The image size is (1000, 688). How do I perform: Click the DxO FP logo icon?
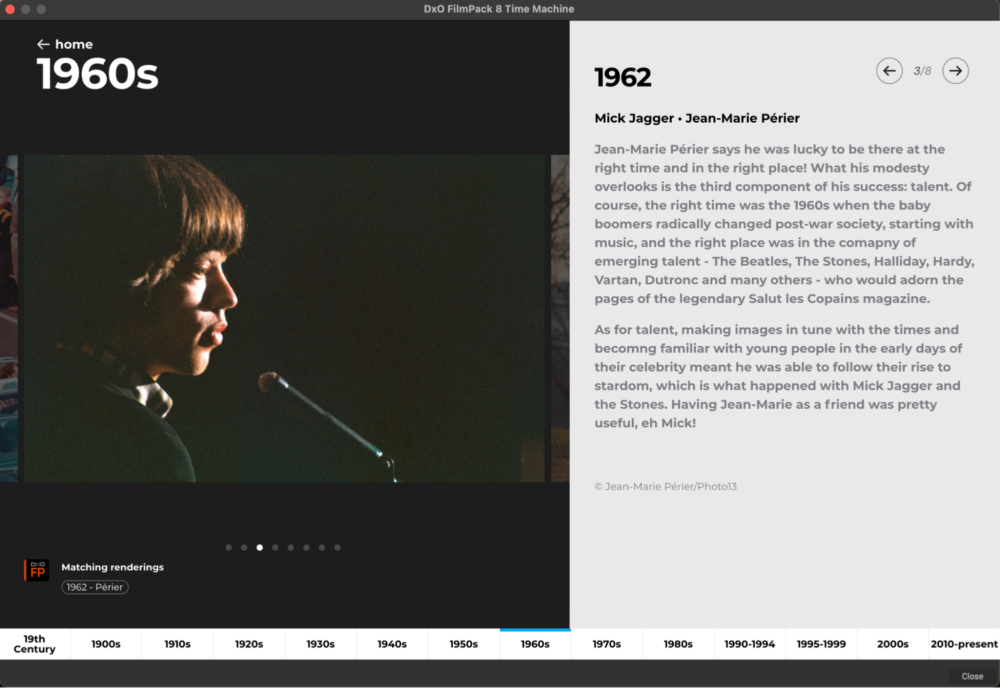pos(37,569)
